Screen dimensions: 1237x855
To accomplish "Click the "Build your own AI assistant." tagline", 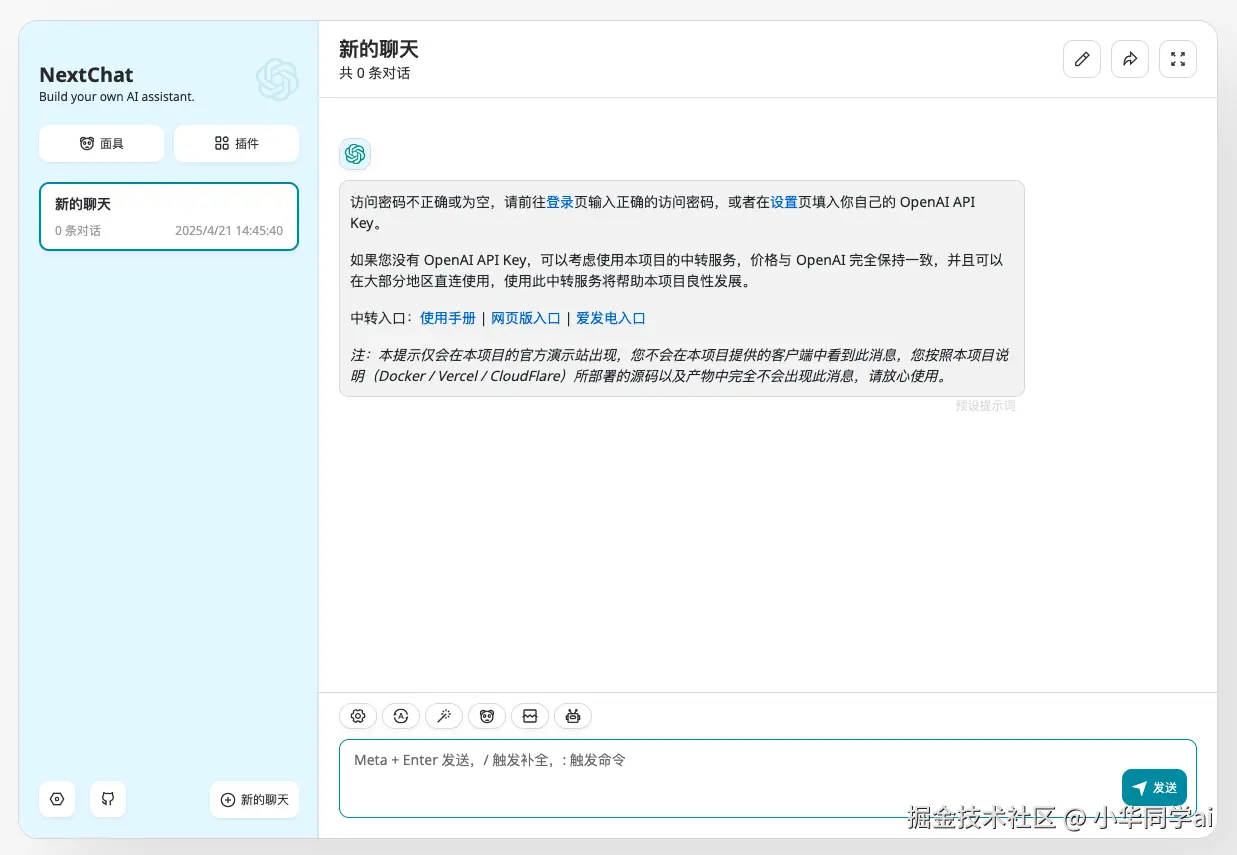I will coord(117,97).
